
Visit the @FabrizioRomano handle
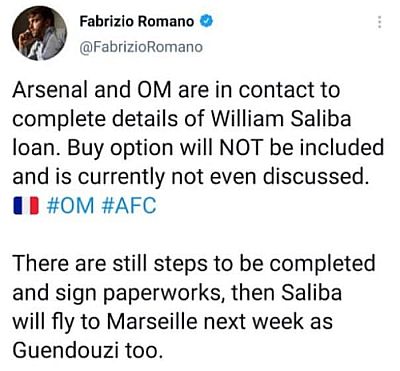[141, 47]
